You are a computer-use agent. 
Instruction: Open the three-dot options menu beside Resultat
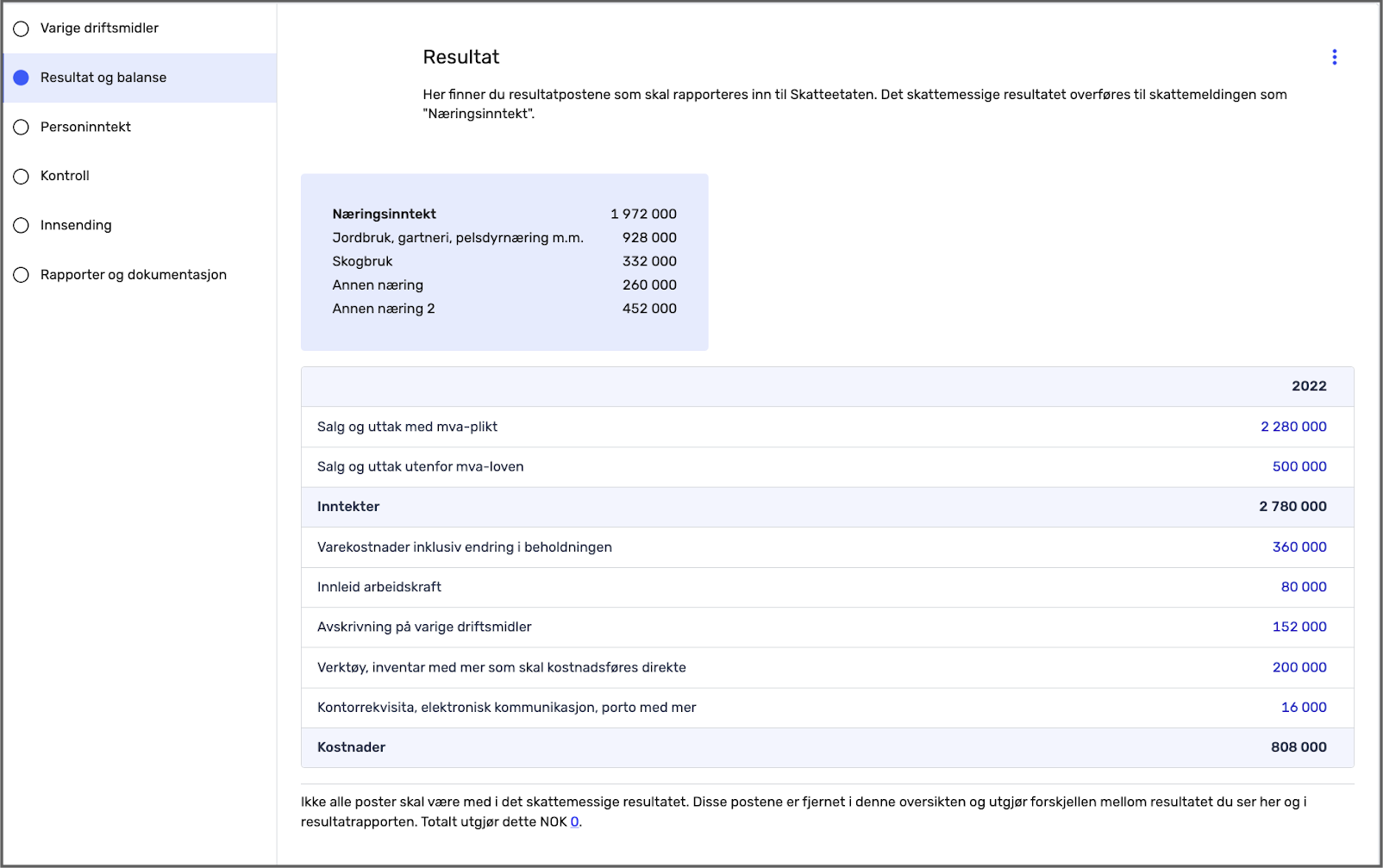[1334, 57]
